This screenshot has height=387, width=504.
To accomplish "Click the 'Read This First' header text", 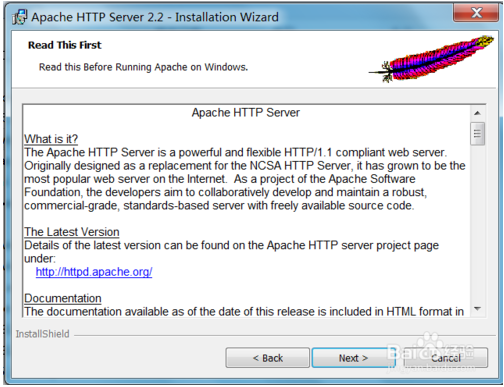I will (65, 45).
